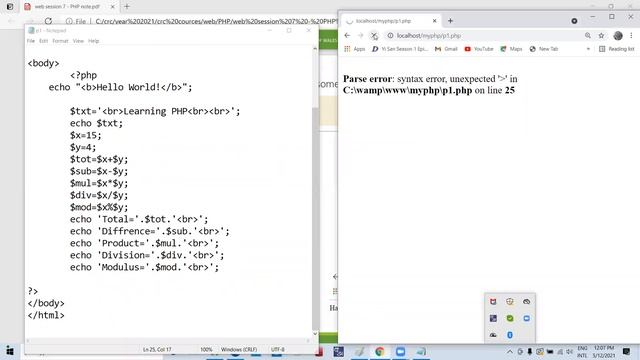The image size is (640, 360).
Task: Open Notepad View menu
Action: (x=78, y=41)
